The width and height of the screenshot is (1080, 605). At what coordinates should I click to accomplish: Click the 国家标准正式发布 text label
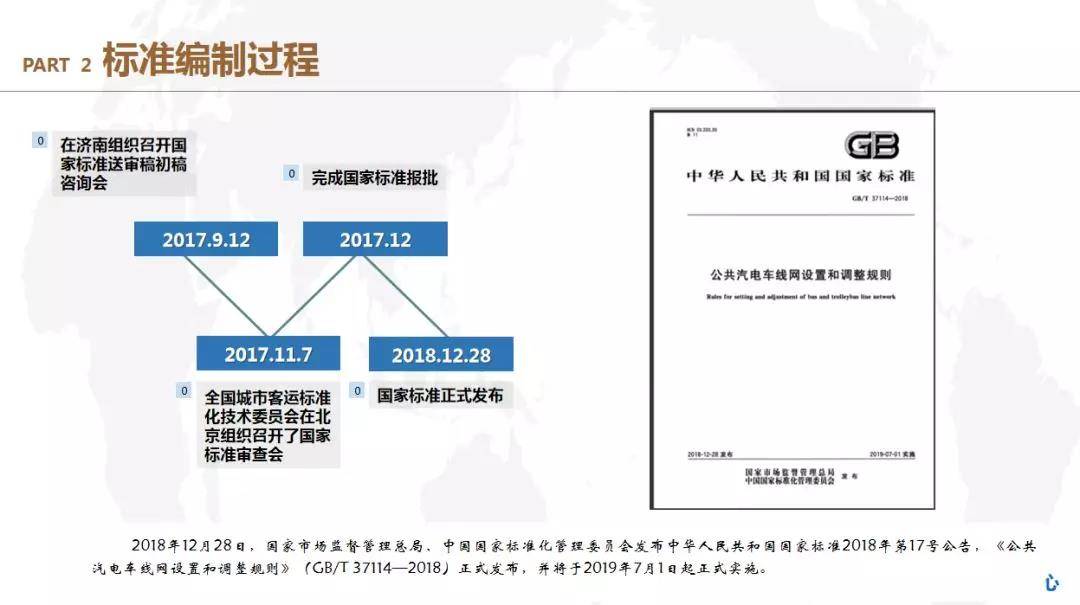tap(440, 395)
